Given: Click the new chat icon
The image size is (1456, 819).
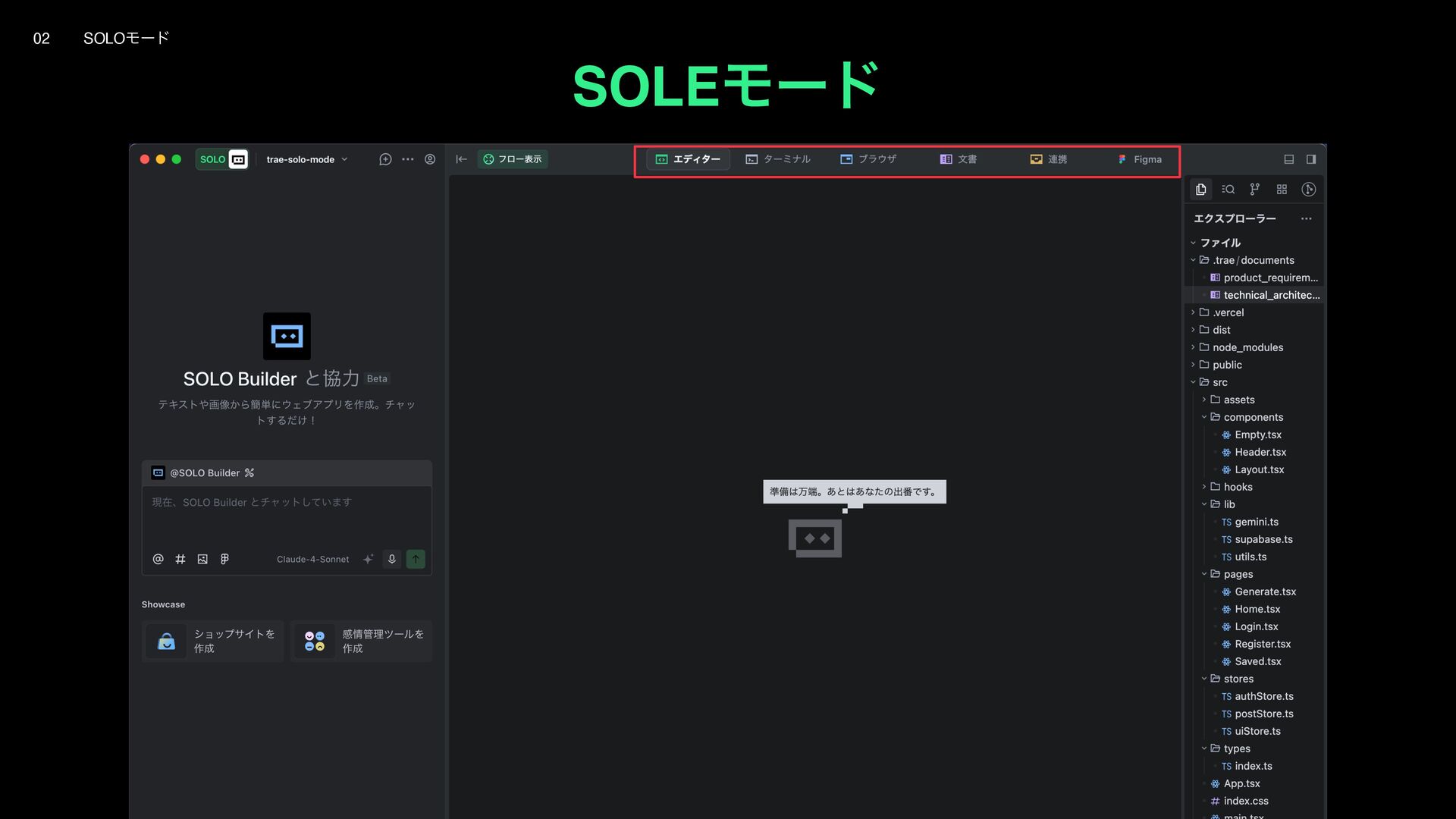Looking at the screenshot, I should (385, 159).
